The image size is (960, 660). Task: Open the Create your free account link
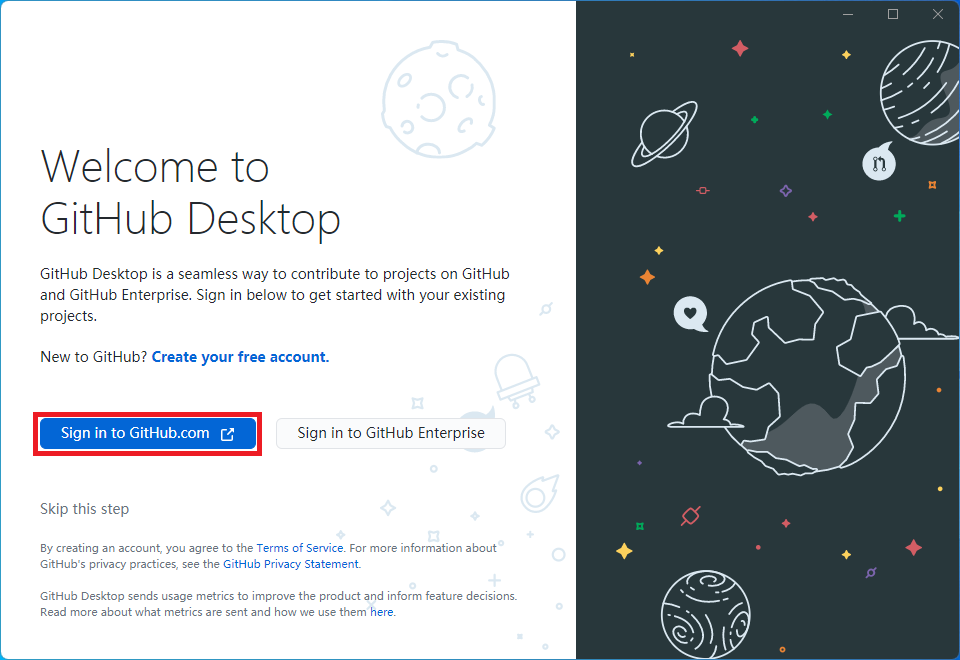click(x=239, y=356)
